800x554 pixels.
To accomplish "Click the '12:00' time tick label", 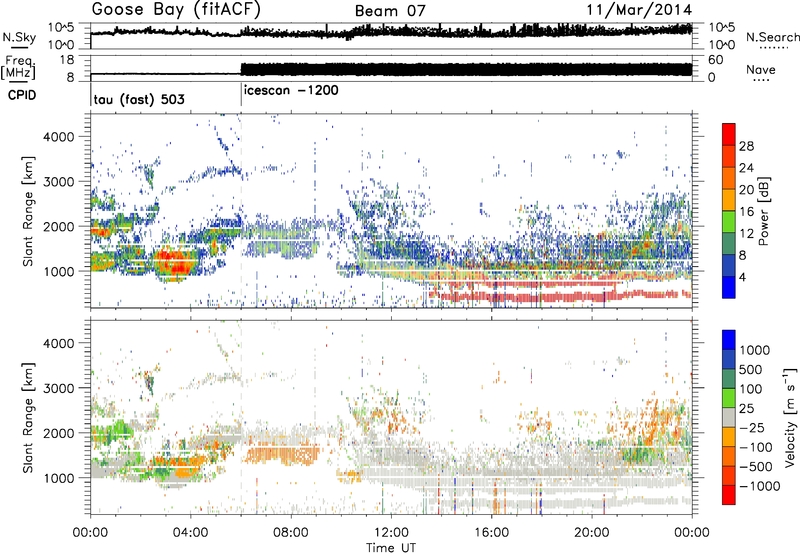I will 391,533.
